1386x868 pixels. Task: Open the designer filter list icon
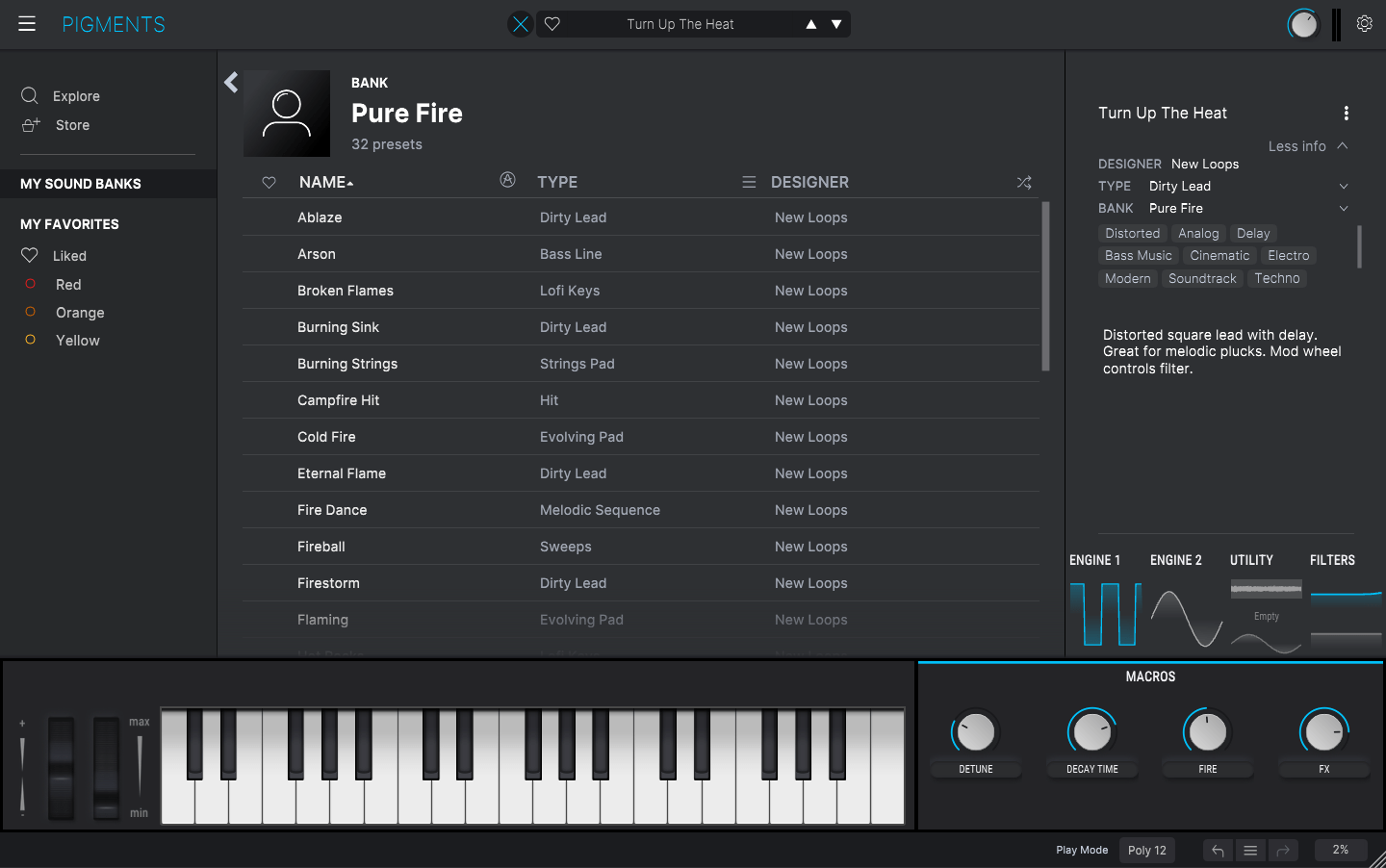pyautogui.click(x=749, y=181)
